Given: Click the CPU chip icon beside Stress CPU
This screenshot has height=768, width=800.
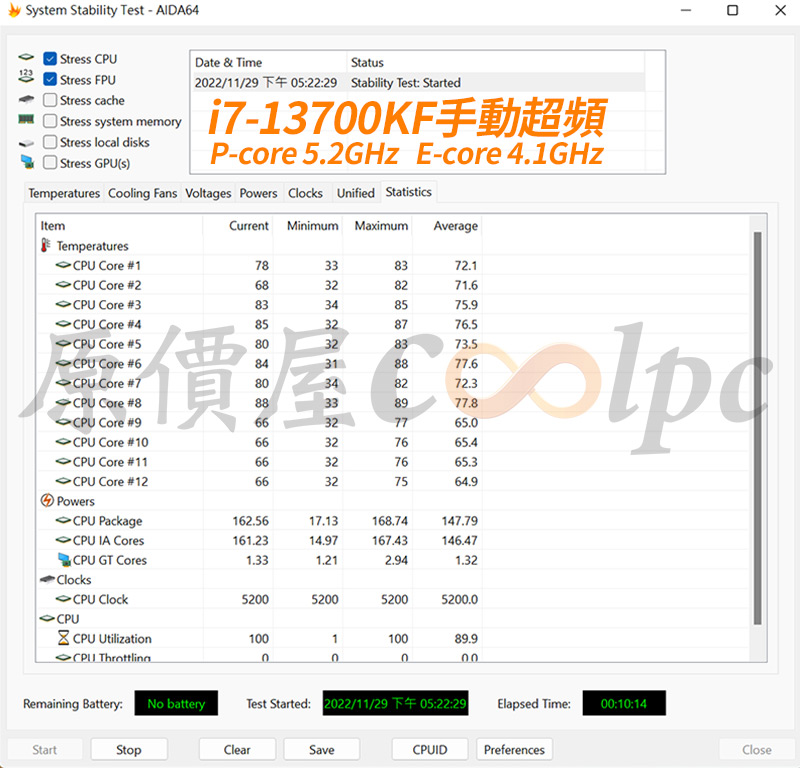Looking at the screenshot, I should (26, 57).
